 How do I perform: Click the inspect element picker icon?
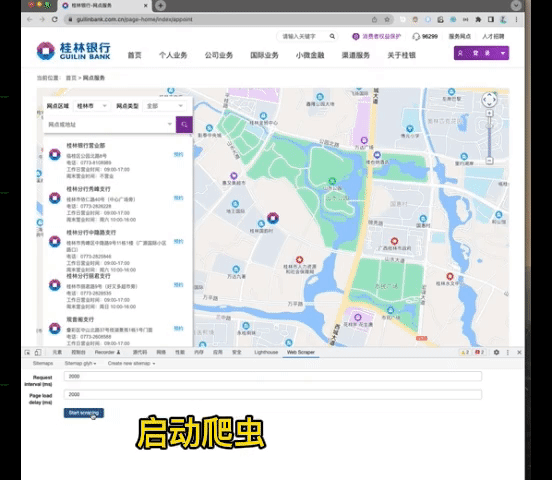[27, 352]
